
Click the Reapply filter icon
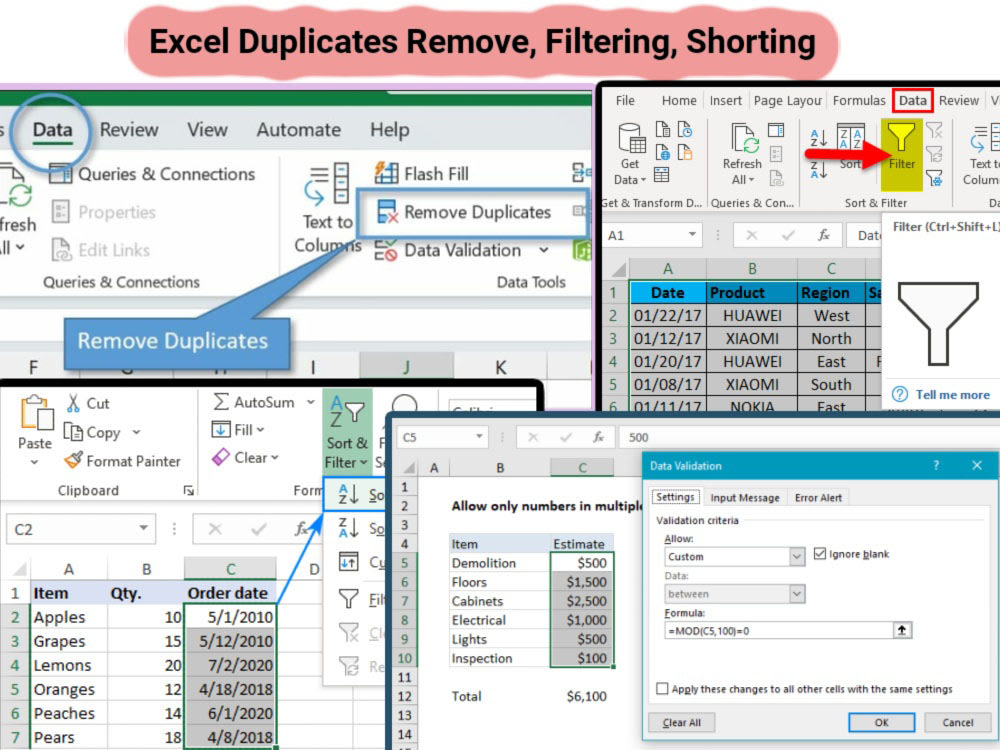tap(934, 154)
